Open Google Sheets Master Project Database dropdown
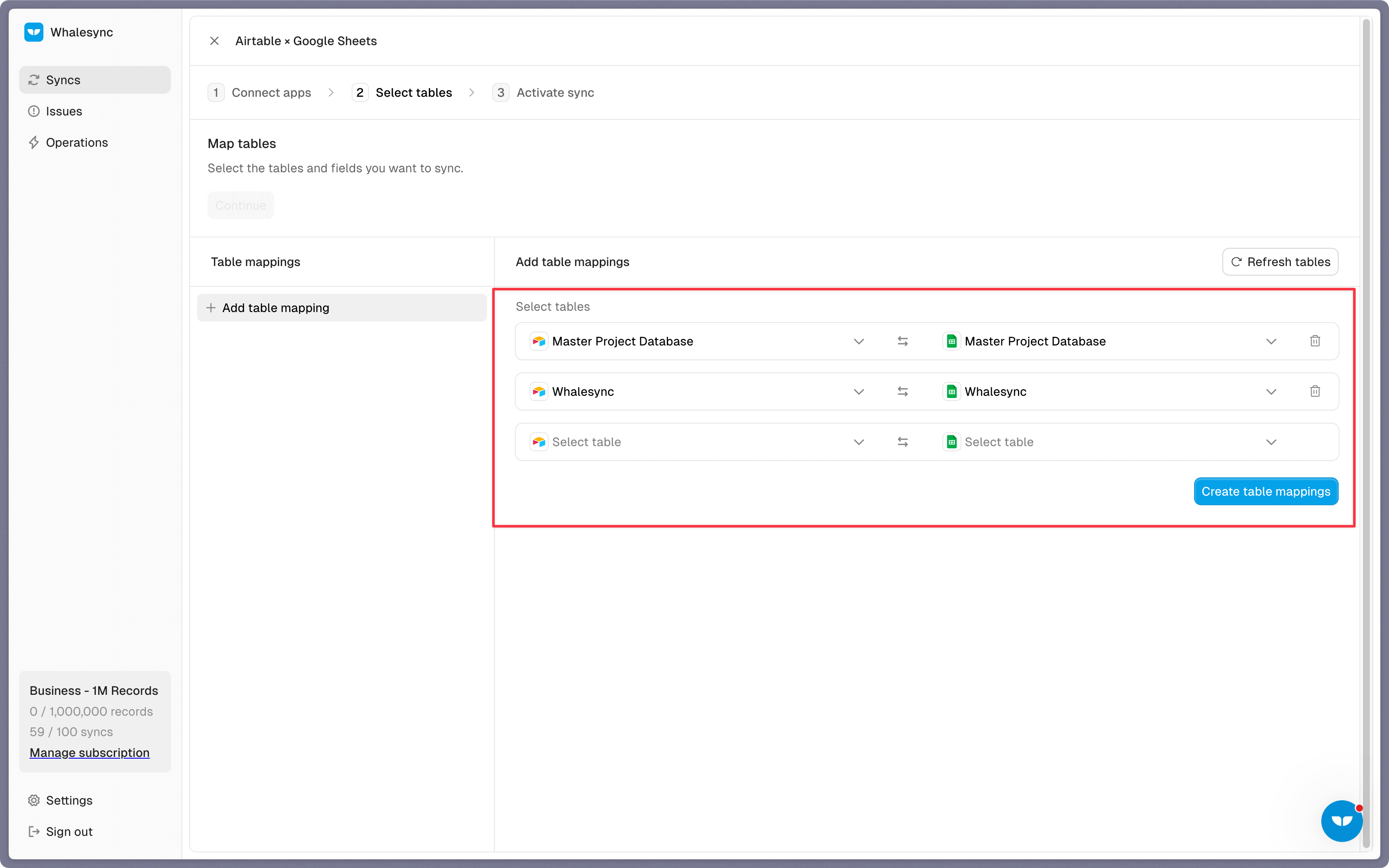The image size is (1389, 868). 1110,342
